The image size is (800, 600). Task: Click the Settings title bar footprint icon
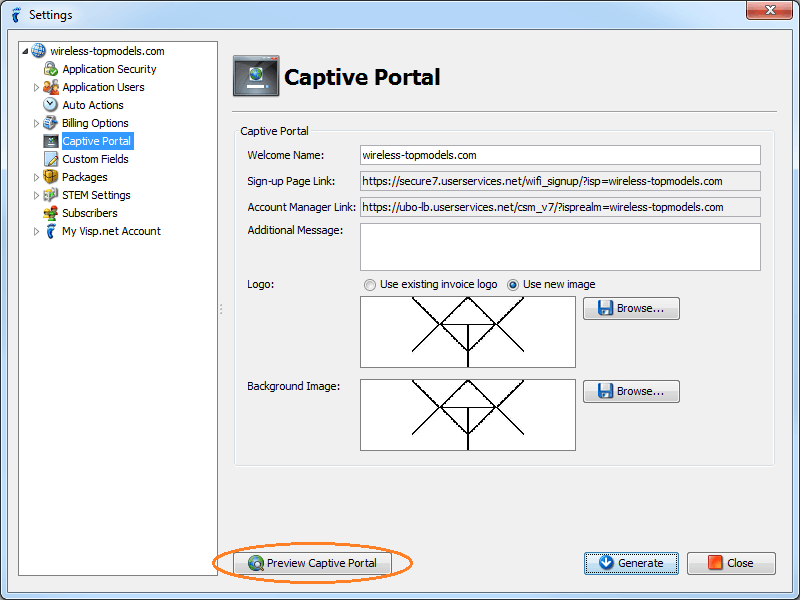16,15
